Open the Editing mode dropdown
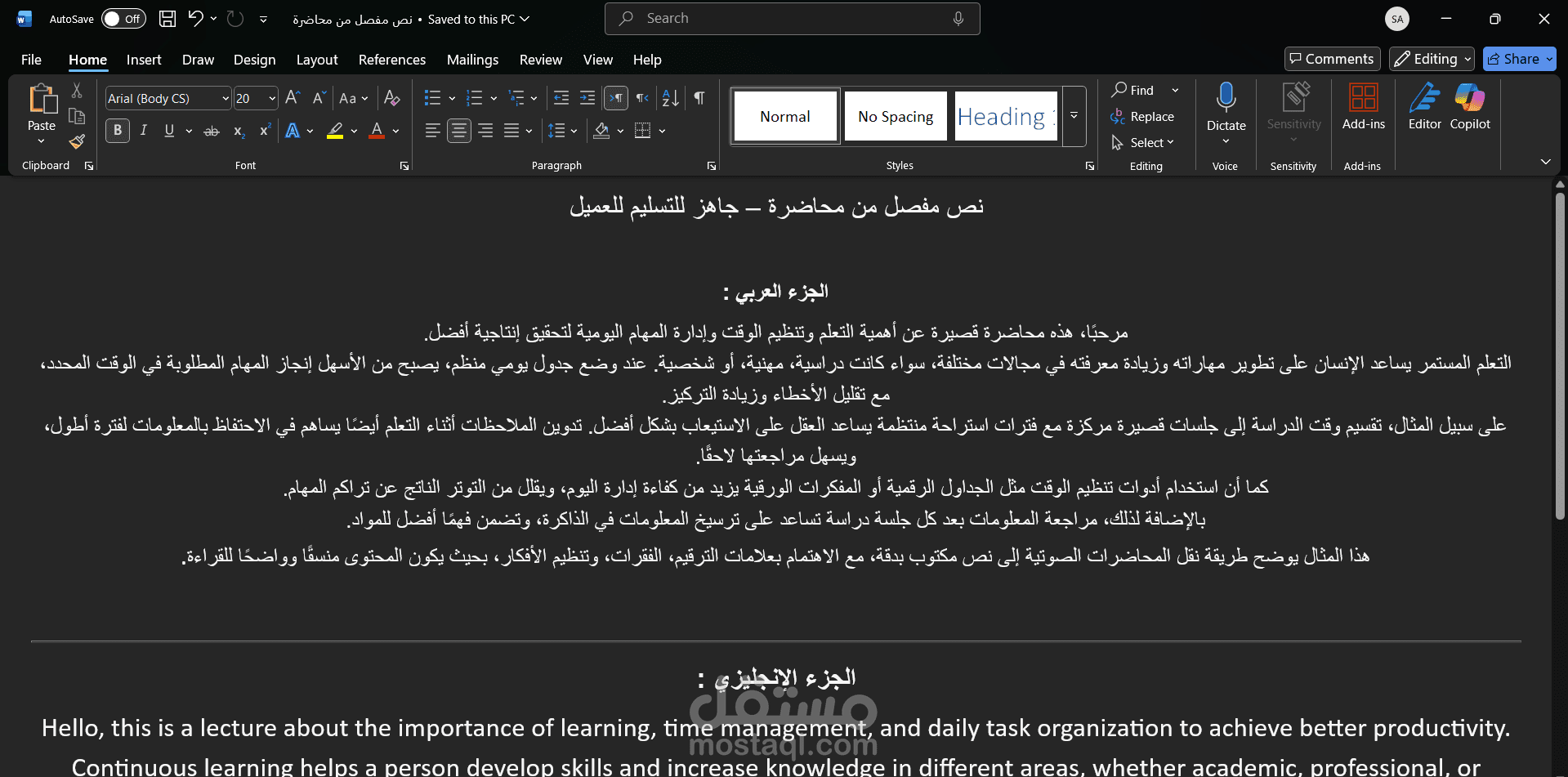The width and height of the screenshot is (1568, 777). tap(1432, 59)
